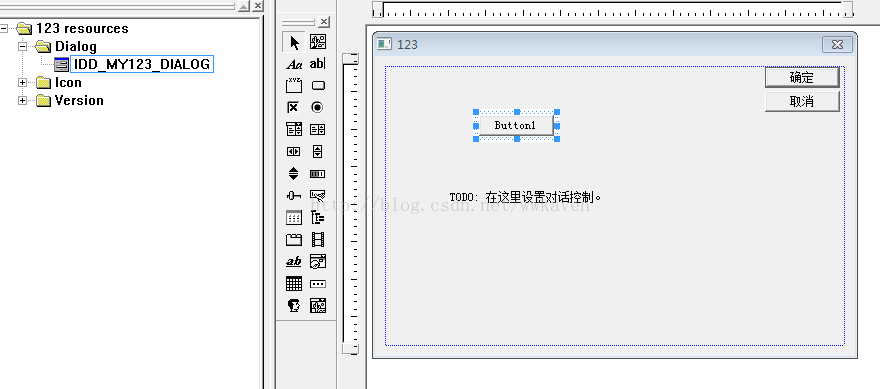Select the Dialog folder in resource tree
This screenshot has width=880, height=389.
coord(75,46)
